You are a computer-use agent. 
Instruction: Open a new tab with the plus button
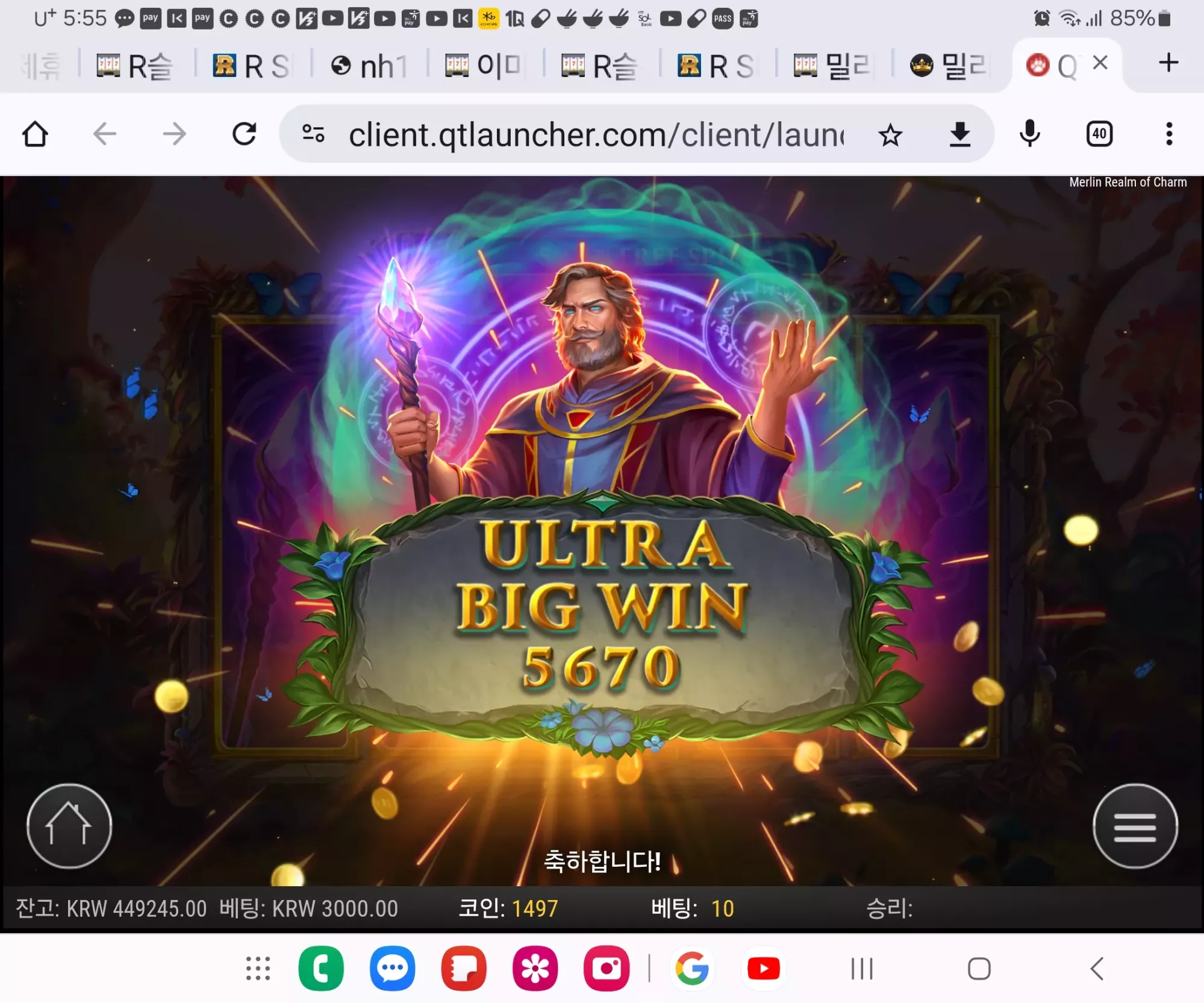[x=1168, y=63]
